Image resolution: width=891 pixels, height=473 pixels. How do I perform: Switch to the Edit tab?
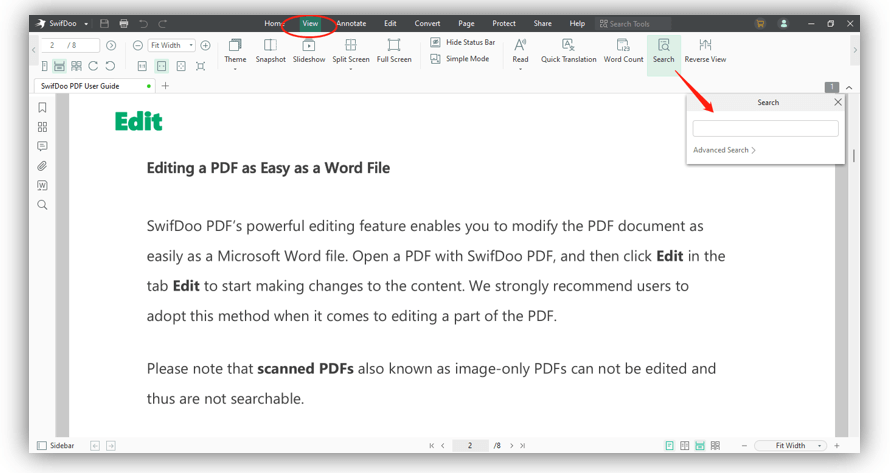(x=390, y=23)
